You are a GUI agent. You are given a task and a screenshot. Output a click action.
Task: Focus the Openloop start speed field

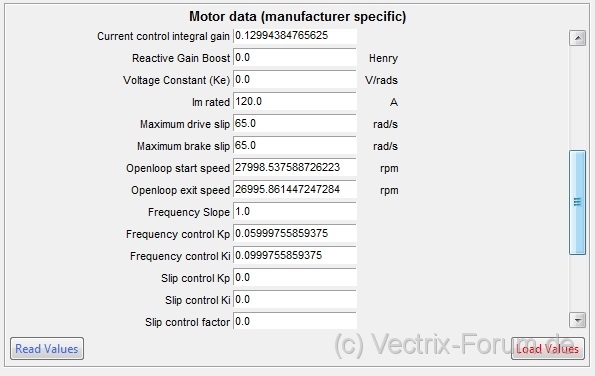295,168
